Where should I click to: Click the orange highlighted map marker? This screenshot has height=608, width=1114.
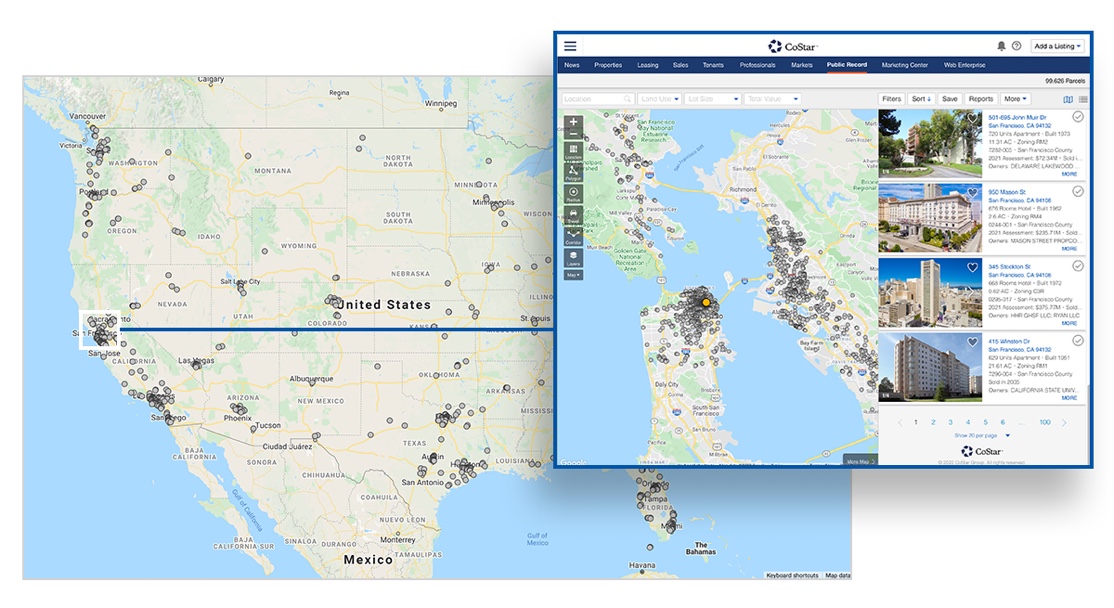click(x=706, y=301)
